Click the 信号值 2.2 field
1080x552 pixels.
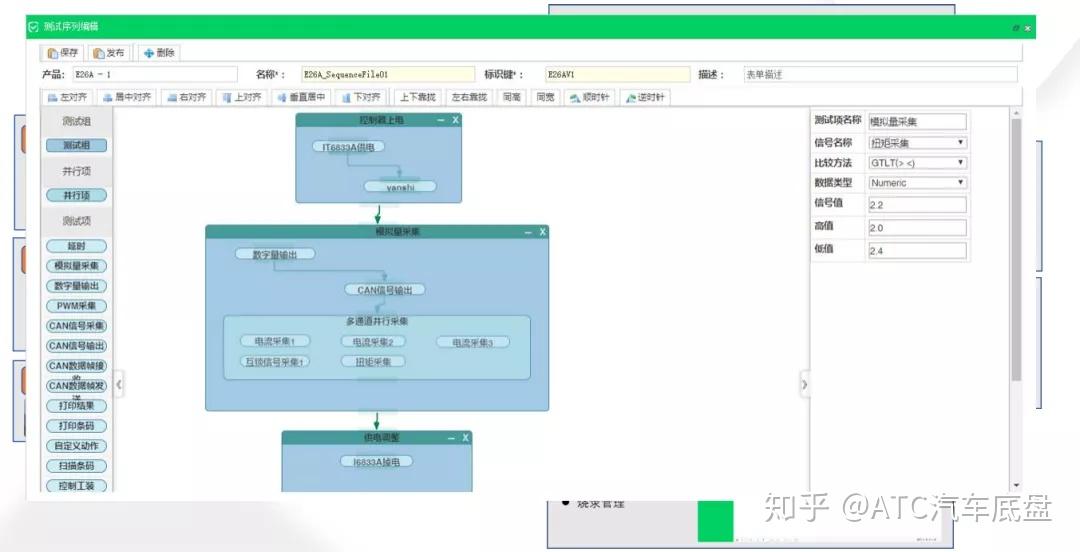pyautogui.click(x=917, y=205)
